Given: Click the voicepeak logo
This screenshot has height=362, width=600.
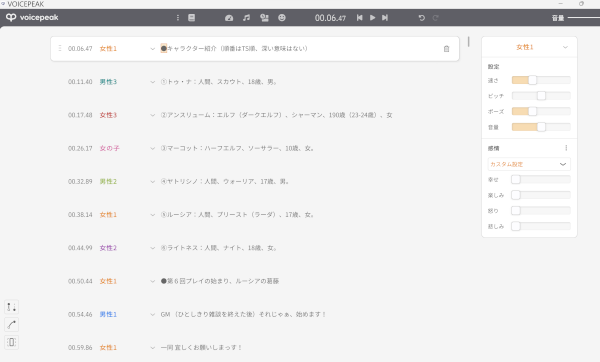Looking at the screenshot, I should [x=32, y=18].
